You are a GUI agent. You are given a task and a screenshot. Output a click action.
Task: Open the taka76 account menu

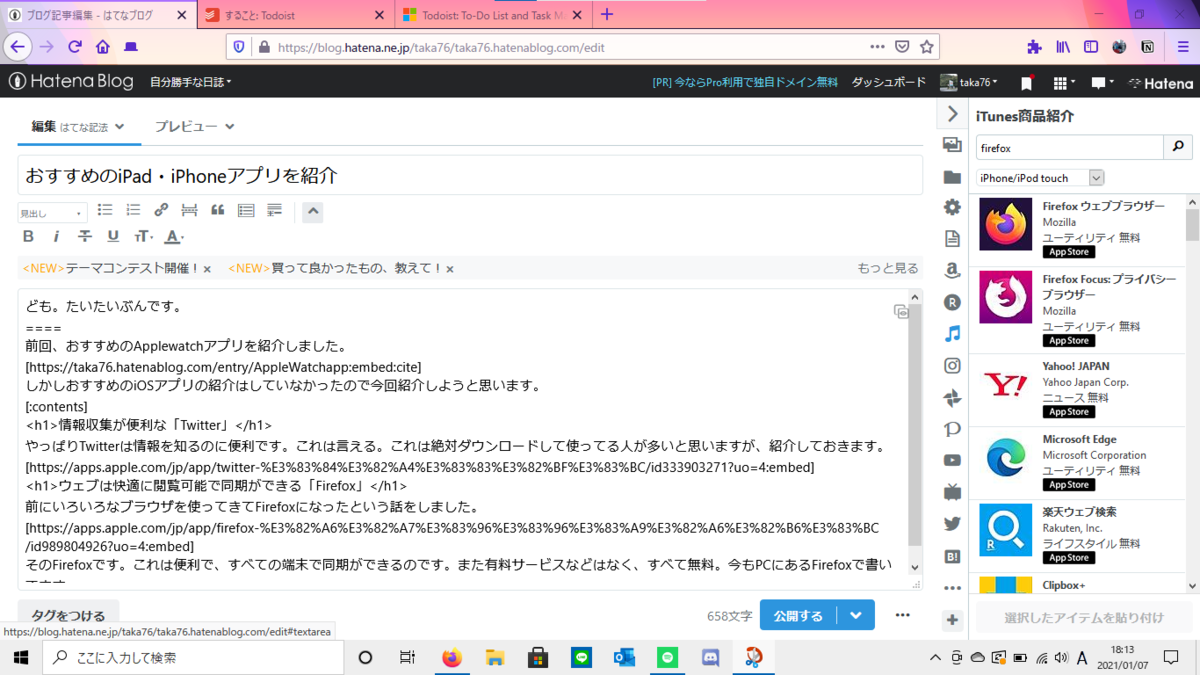pos(971,82)
